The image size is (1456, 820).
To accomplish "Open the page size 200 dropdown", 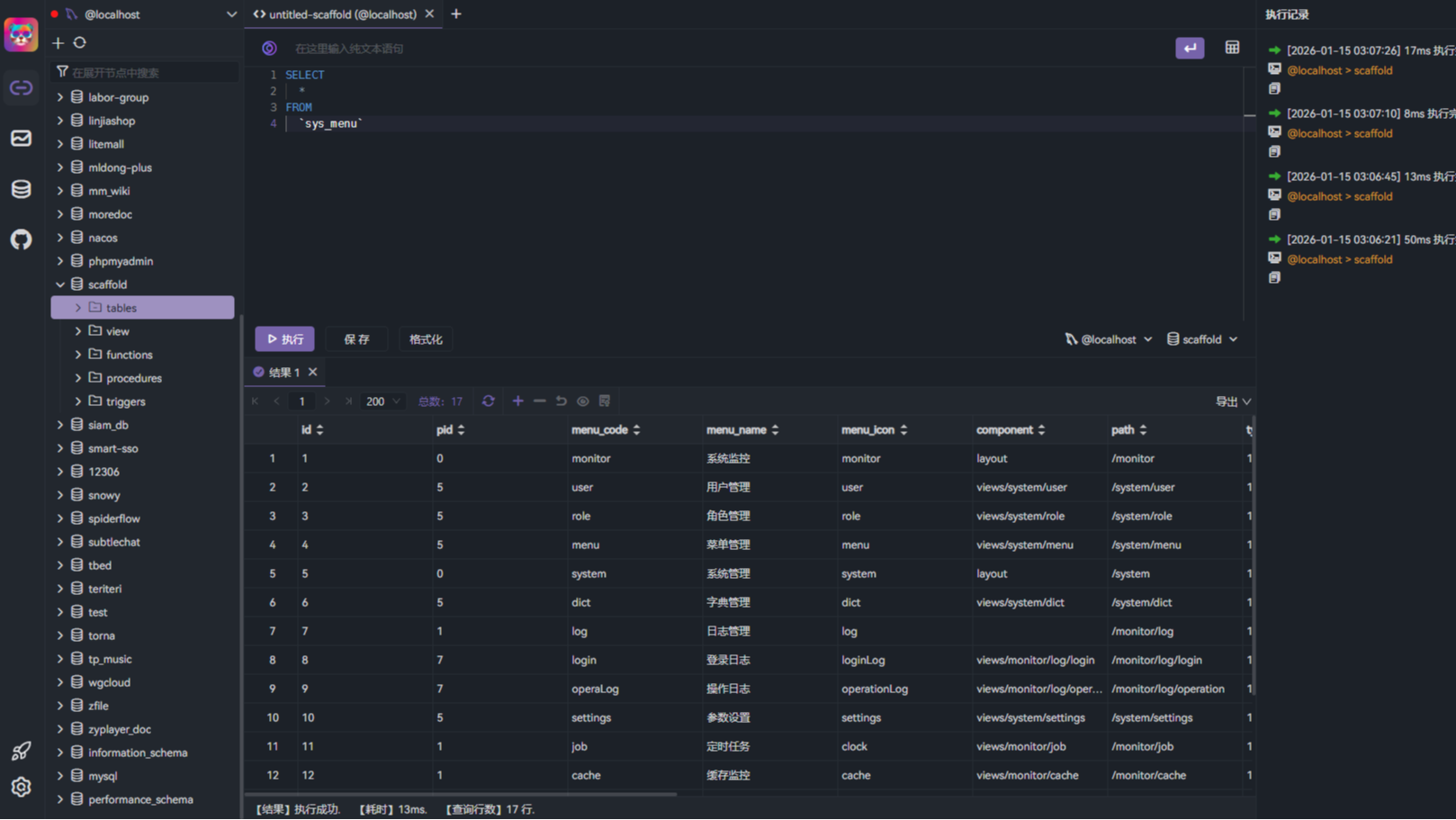I will tap(382, 401).
